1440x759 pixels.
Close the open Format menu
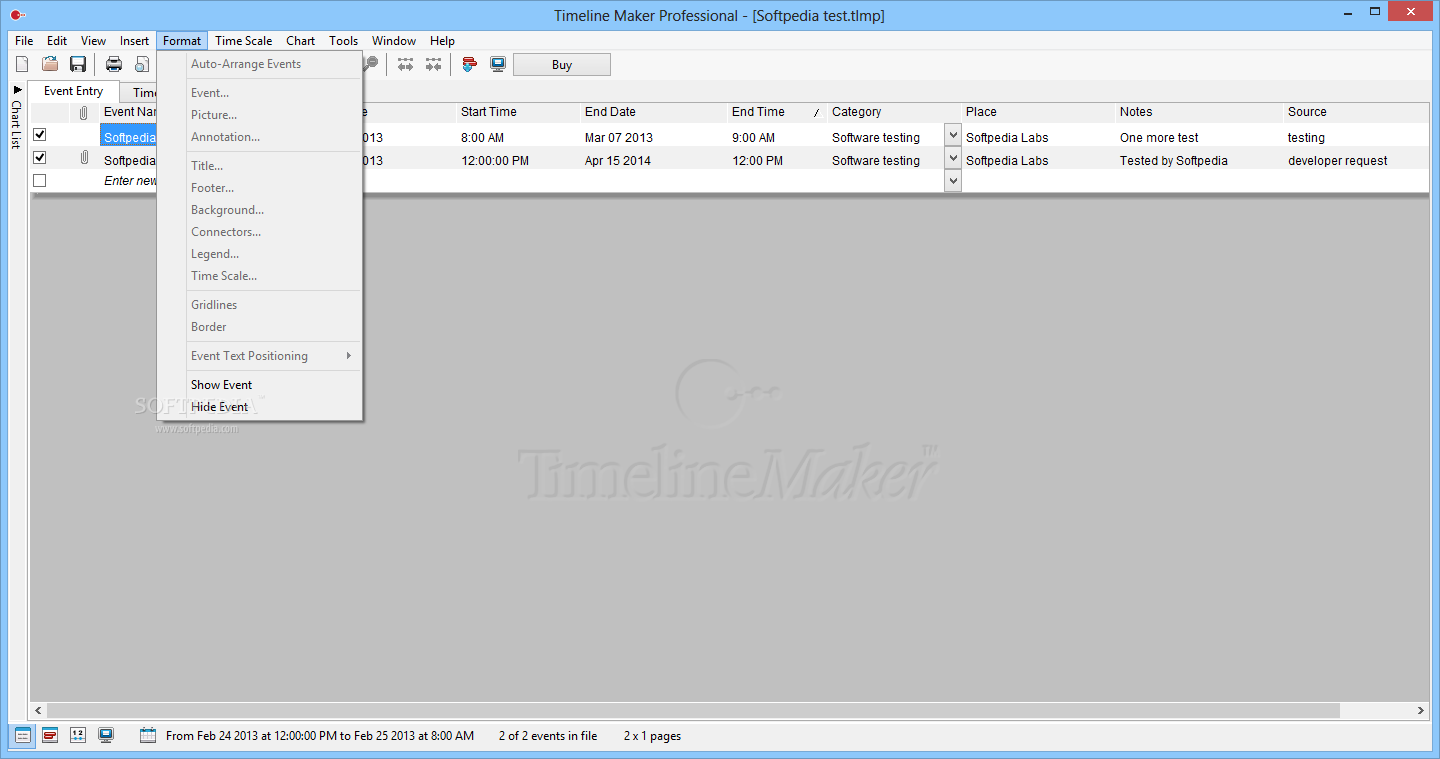point(182,41)
